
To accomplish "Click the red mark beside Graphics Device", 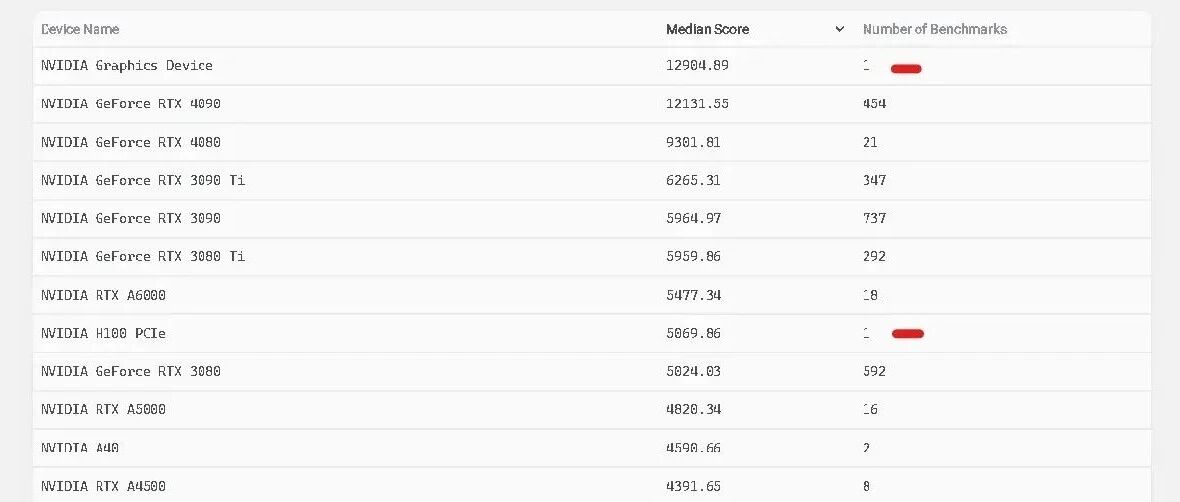I will click(x=906, y=68).
